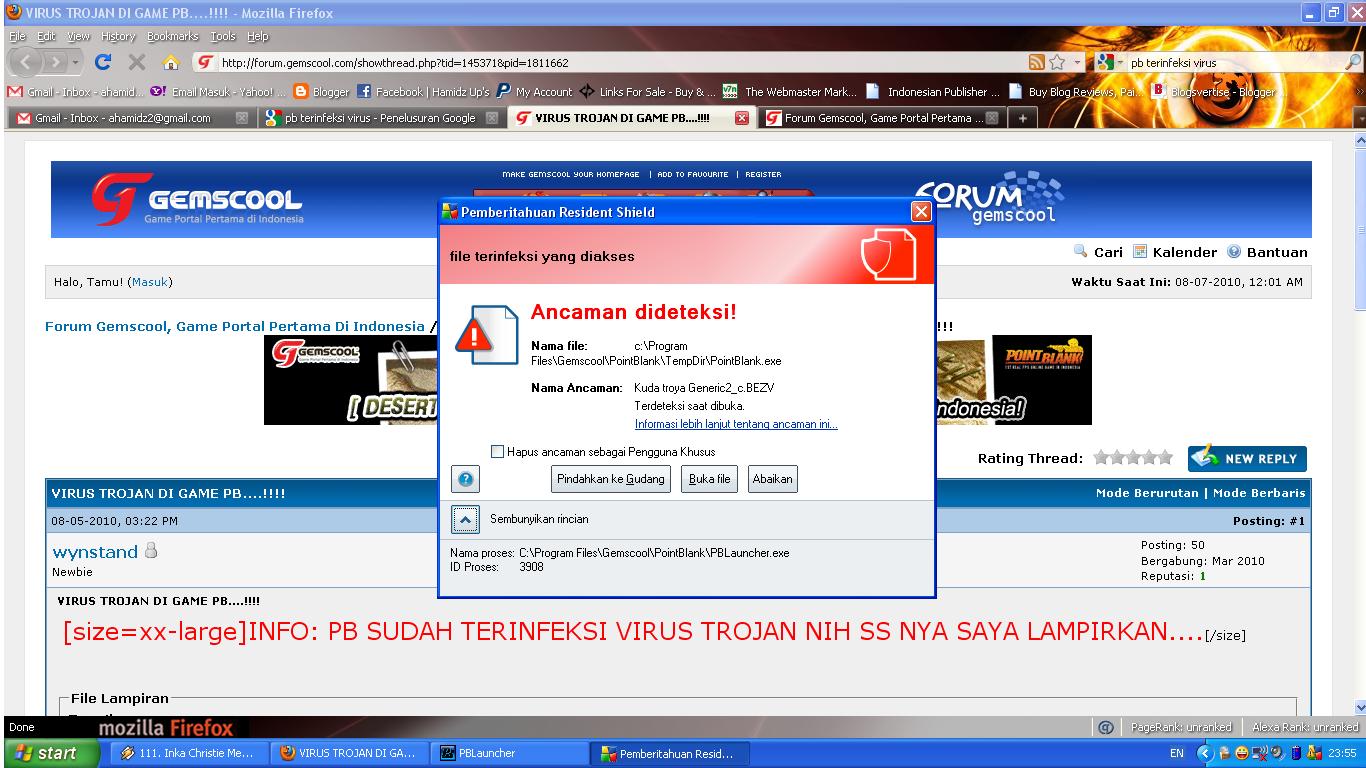
Task: Collapse details with 'Sembunyikan rincian' arrow
Action: (x=465, y=520)
